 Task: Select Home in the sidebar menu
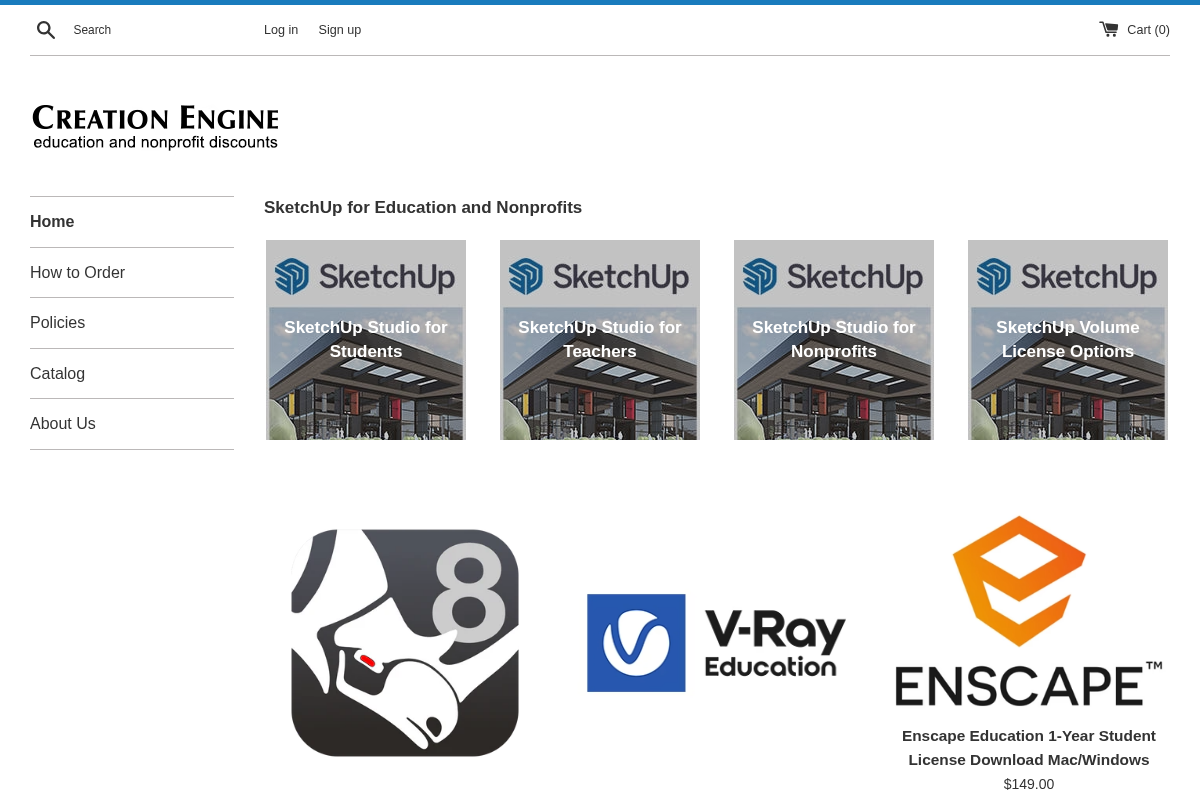[52, 221]
